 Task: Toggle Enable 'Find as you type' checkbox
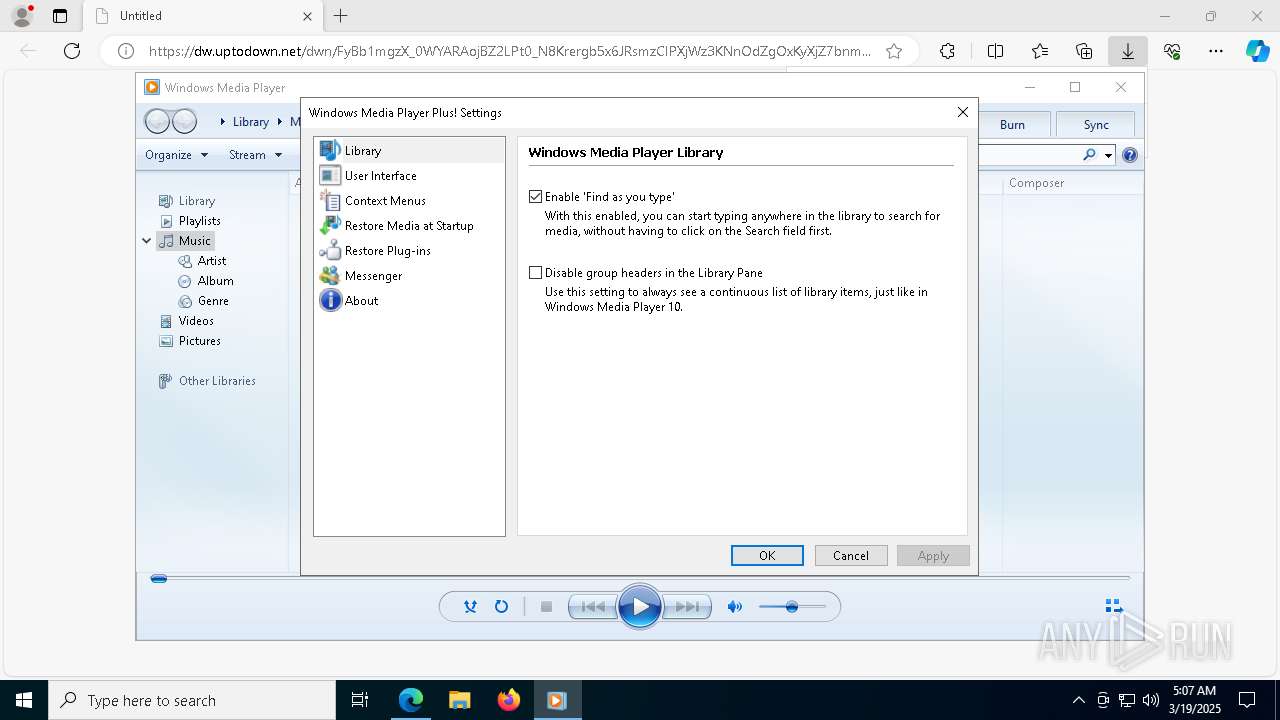click(x=536, y=197)
